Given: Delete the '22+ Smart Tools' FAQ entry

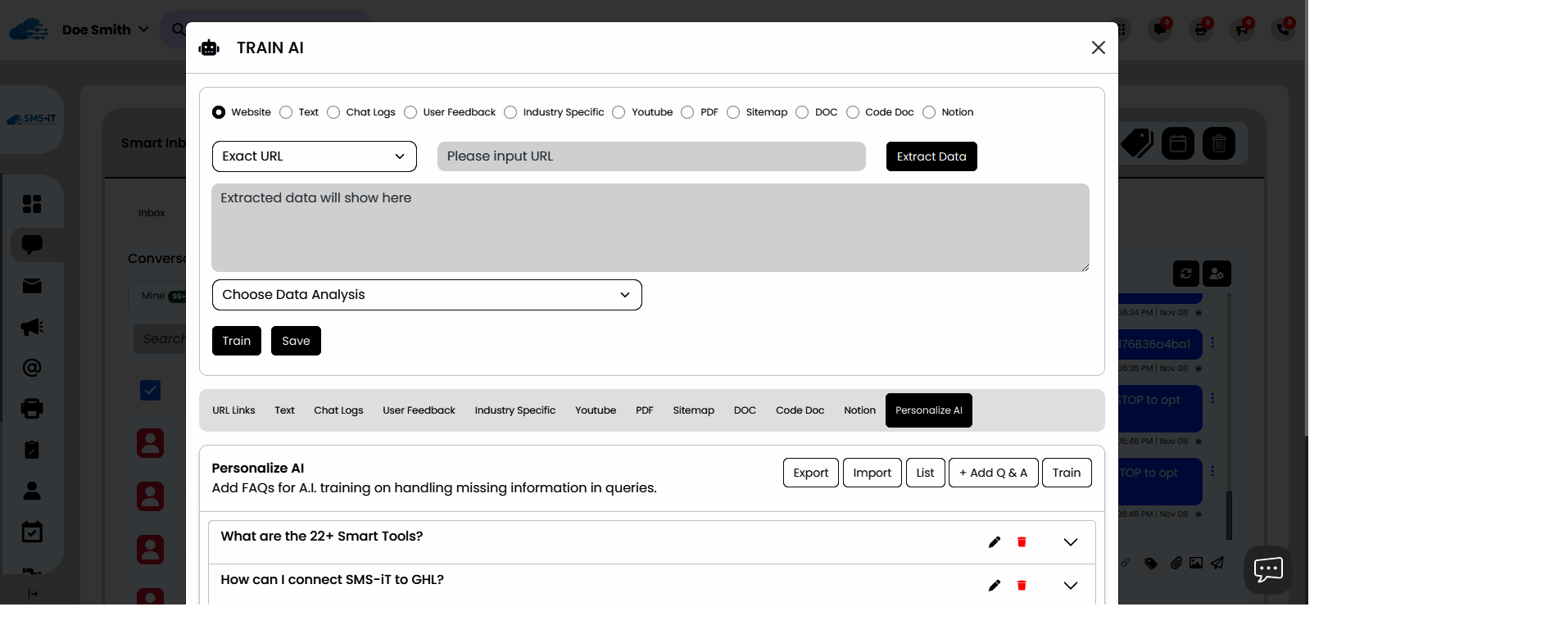Looking at the screenshot, I should (1022, 542).
